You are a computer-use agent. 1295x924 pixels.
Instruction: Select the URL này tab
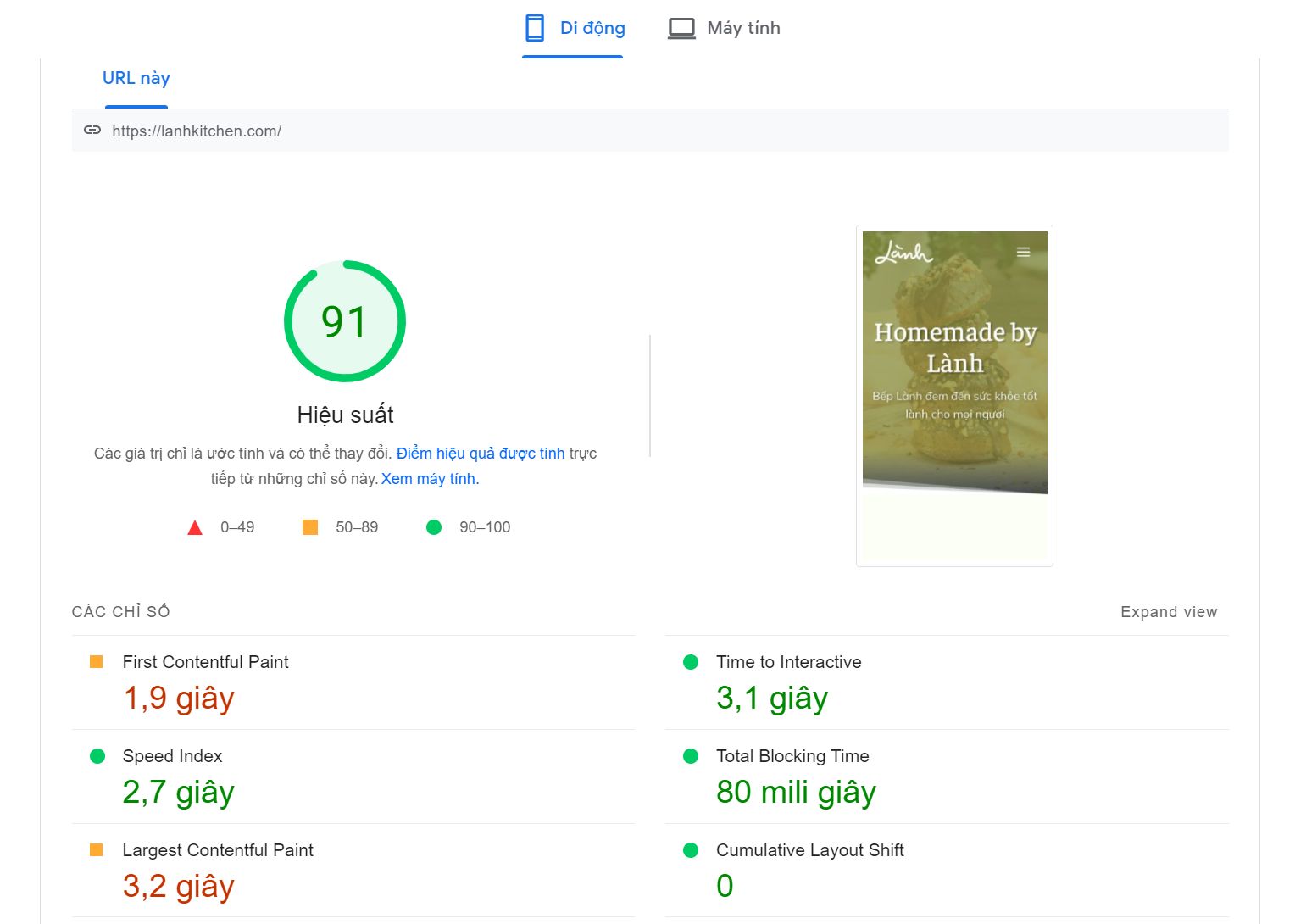point(136,78)
